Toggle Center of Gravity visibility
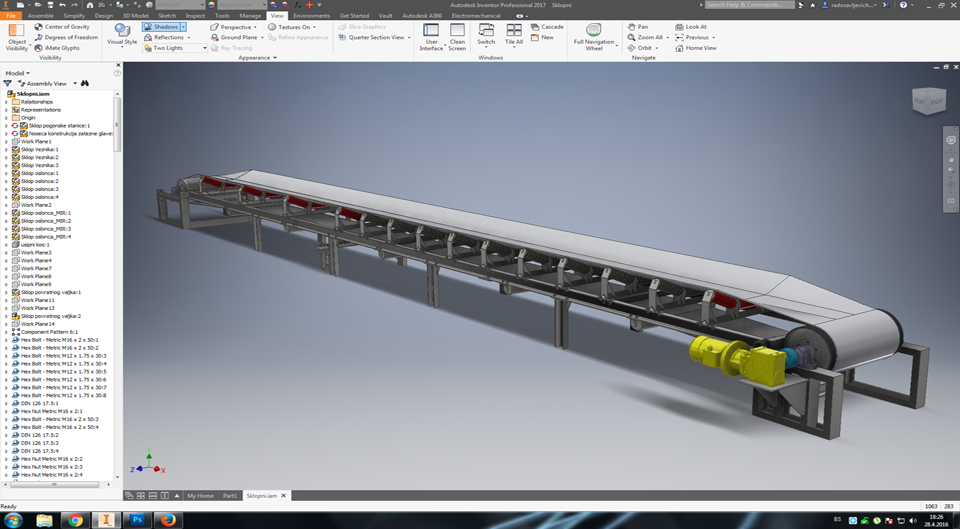960x529 pixels. [x=62, y=27]
